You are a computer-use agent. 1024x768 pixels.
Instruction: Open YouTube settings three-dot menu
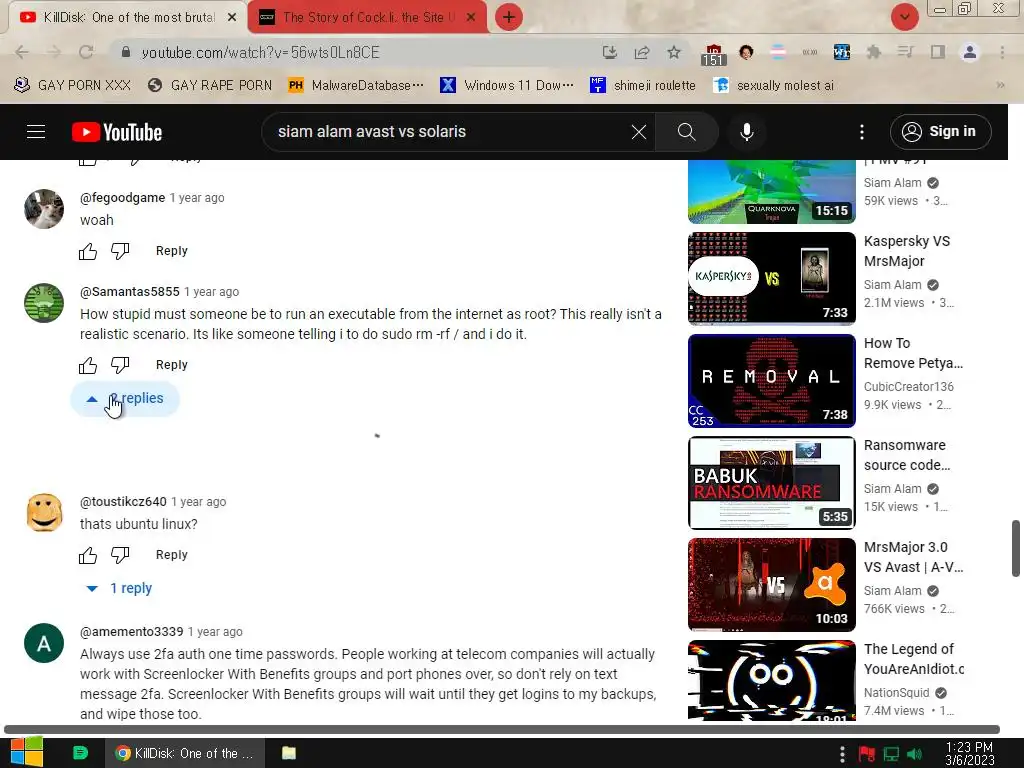[x=862, y=132]
